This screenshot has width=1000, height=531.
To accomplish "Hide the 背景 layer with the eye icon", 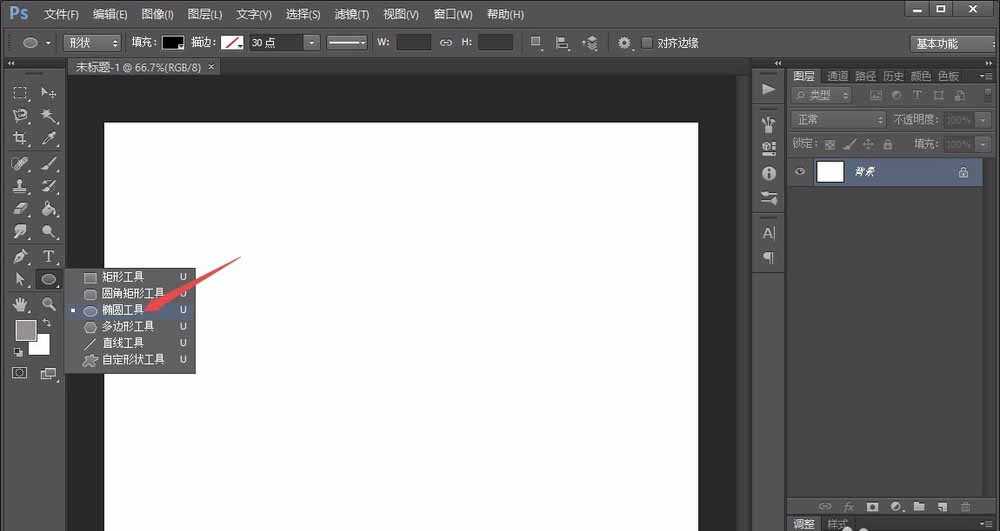I will (800, 172).
